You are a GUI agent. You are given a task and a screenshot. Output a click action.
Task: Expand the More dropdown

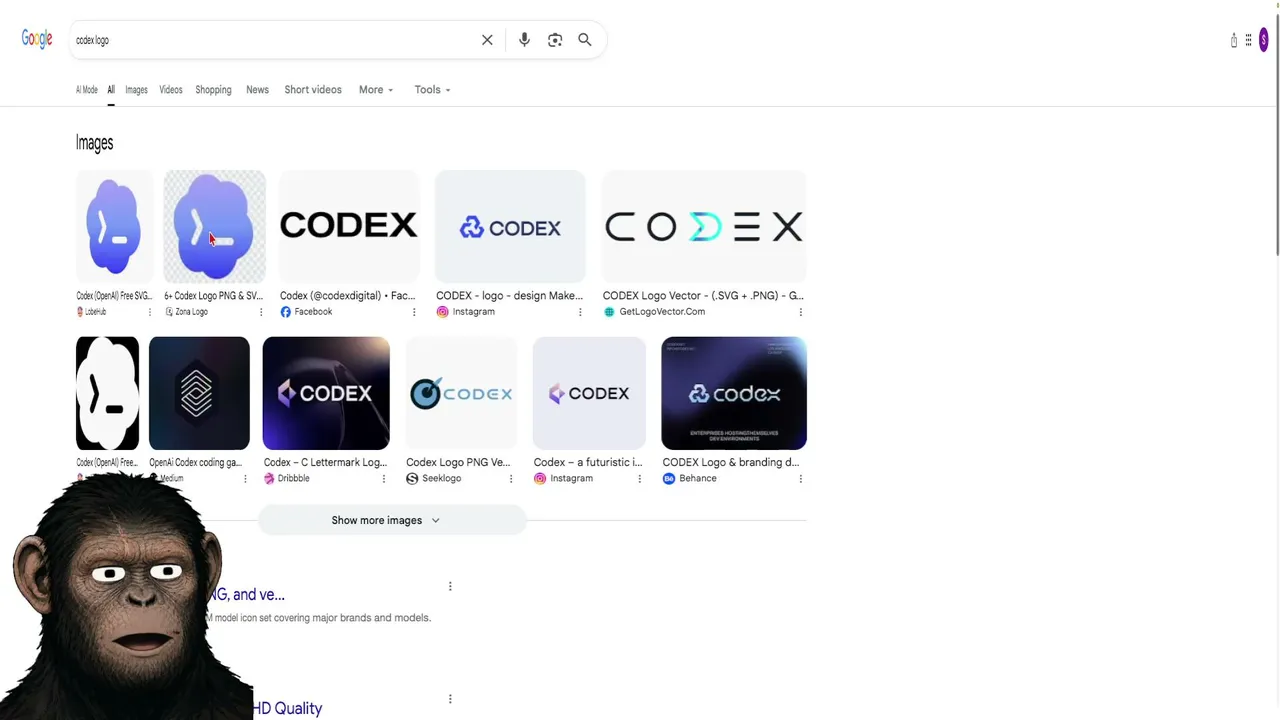point(376,90)
